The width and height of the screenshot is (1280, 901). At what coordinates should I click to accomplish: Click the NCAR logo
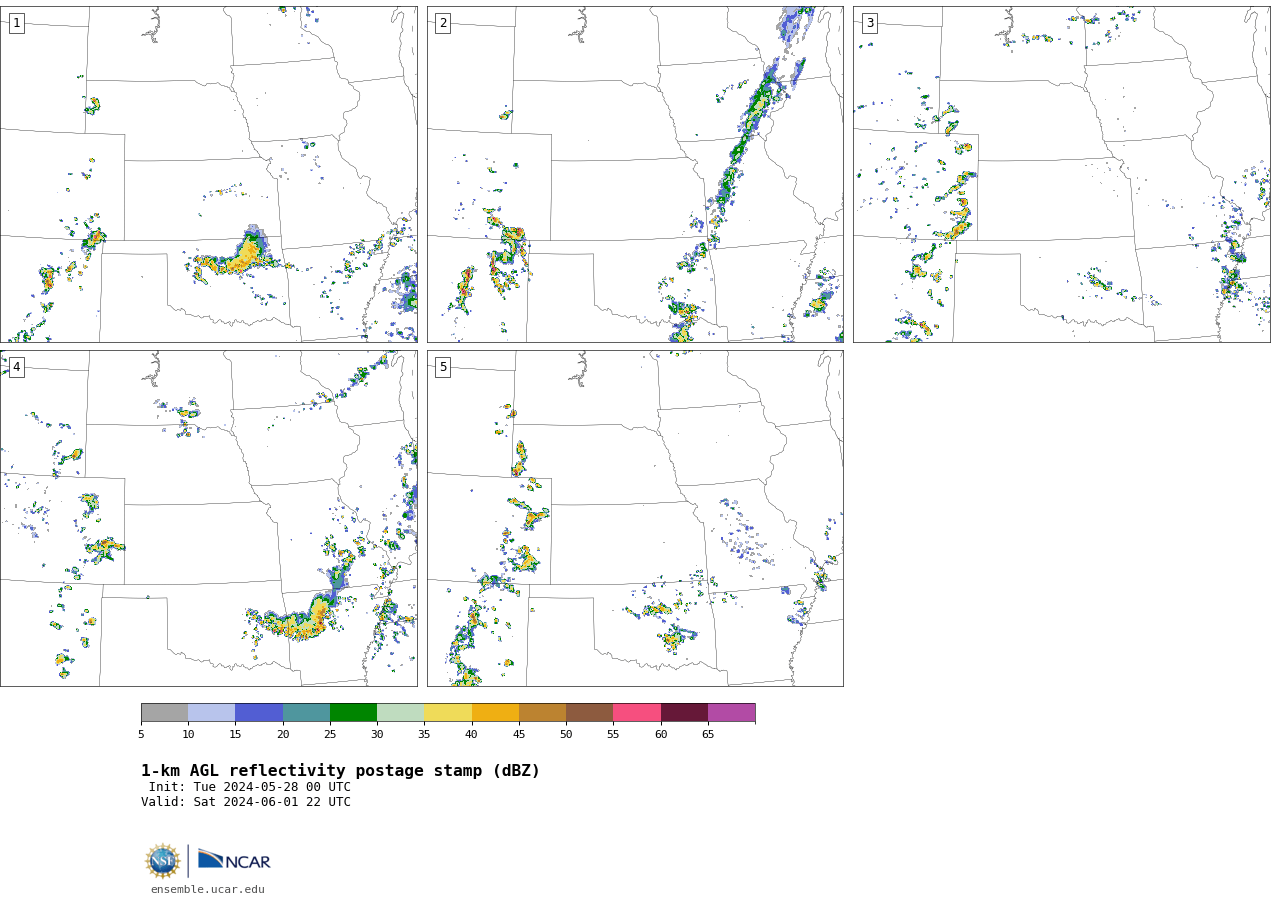(234, 861)
